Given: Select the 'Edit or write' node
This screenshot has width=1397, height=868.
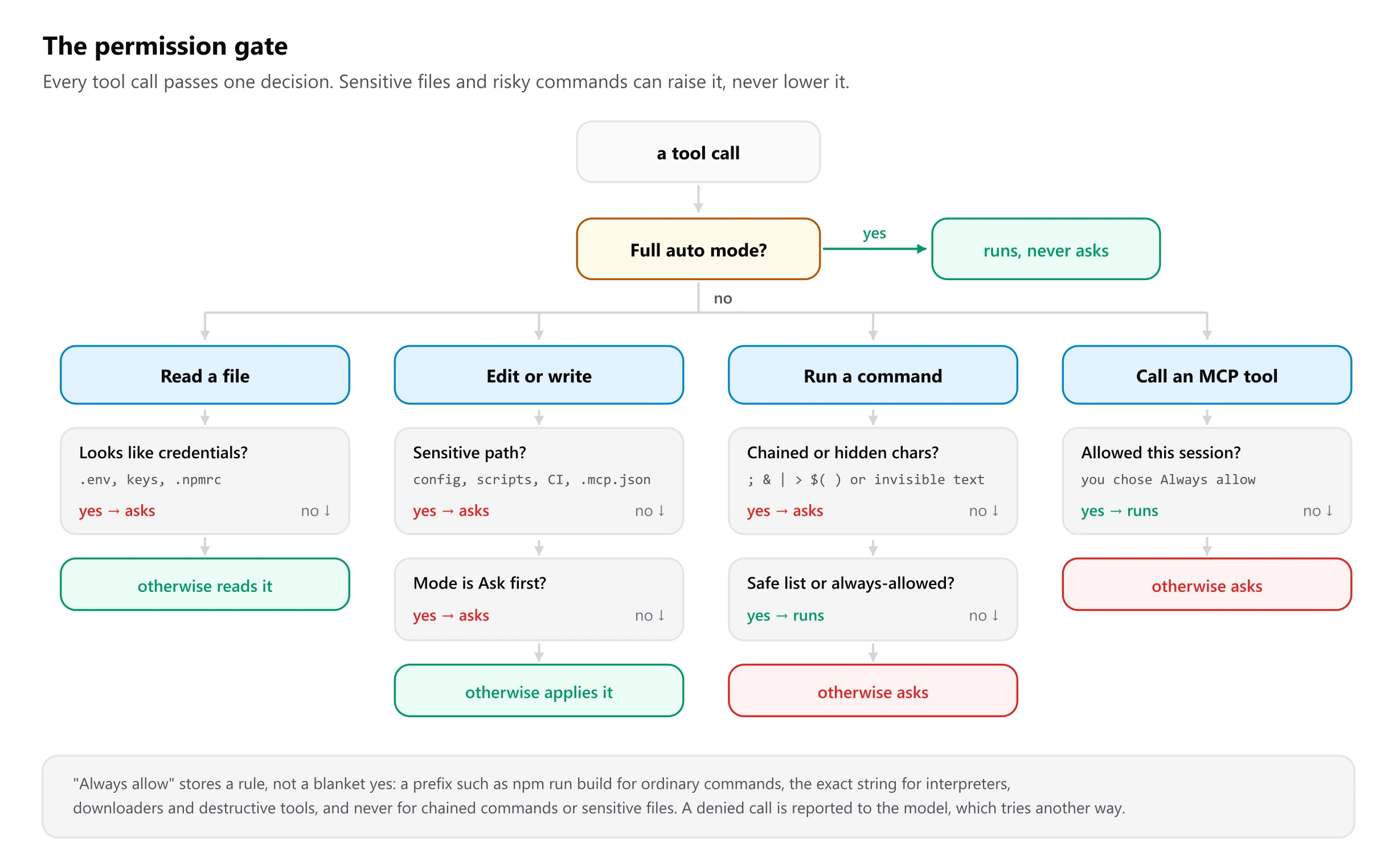Looking at the screenshot, I should (x=539, y=375).
